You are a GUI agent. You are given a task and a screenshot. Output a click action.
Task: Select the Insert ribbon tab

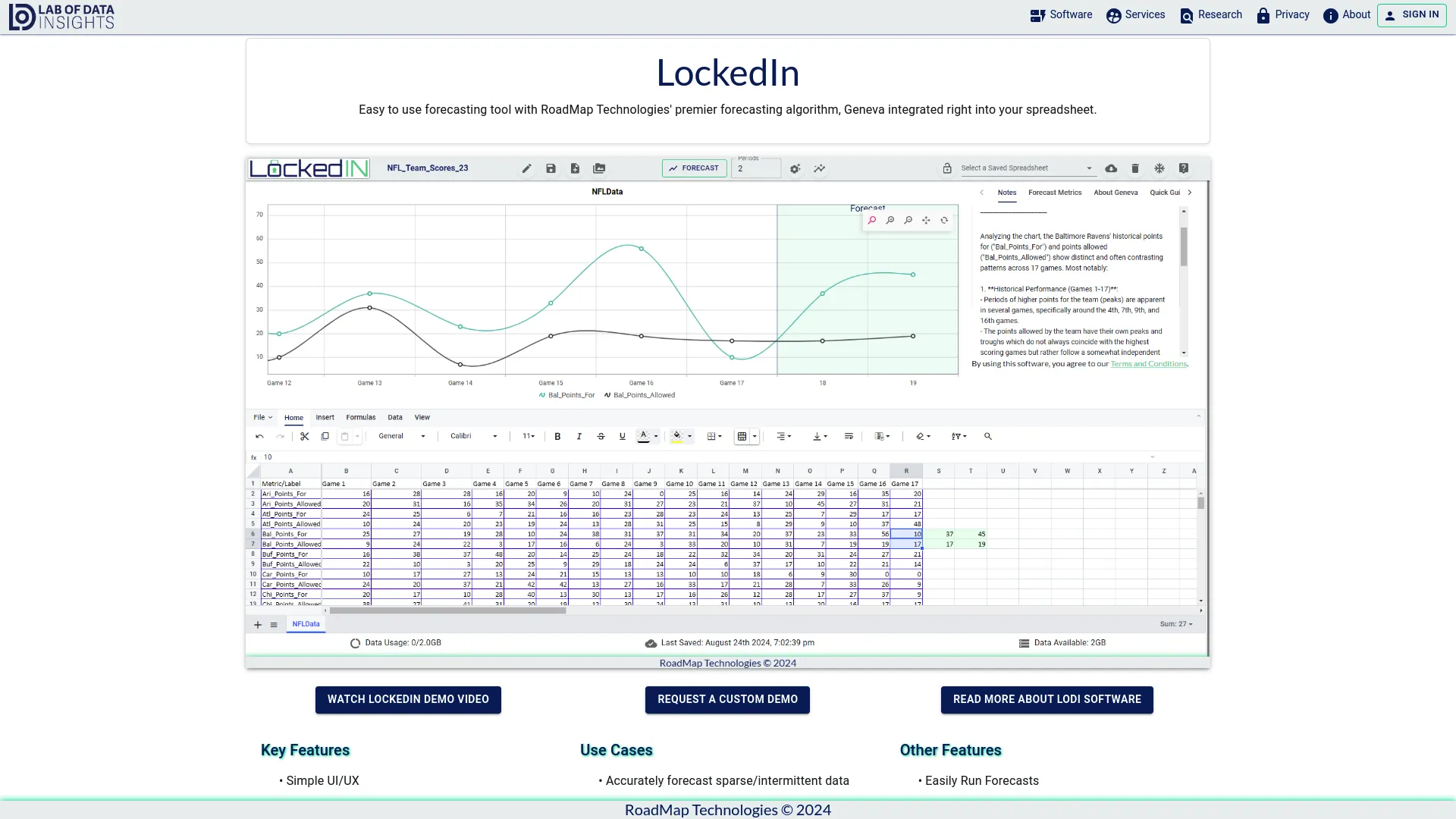tap(325, 418)
